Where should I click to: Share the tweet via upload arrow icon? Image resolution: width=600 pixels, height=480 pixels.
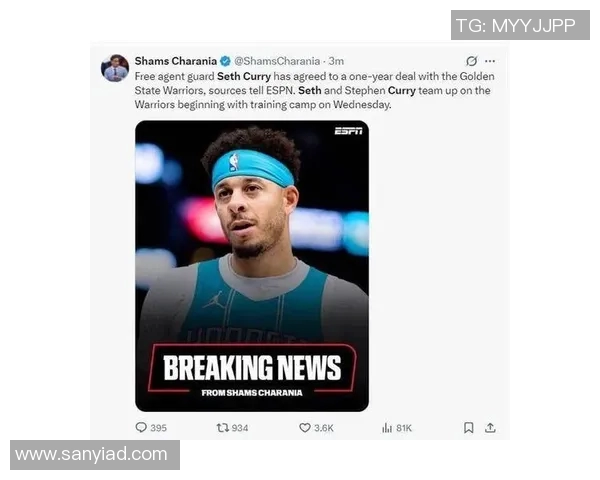490,428
